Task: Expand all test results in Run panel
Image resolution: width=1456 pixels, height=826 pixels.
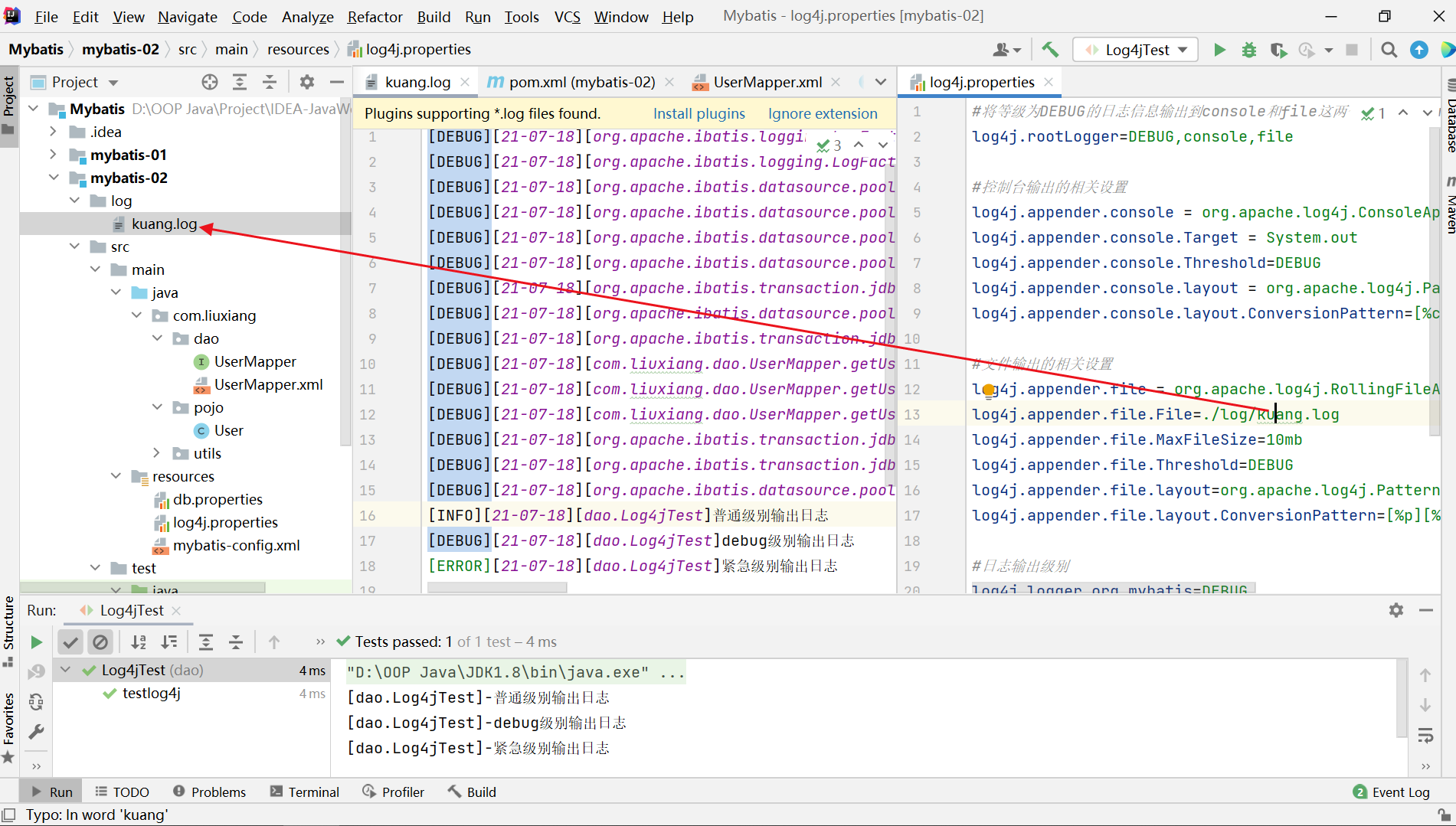Action: pyautogui.click(x=206, y=642)
